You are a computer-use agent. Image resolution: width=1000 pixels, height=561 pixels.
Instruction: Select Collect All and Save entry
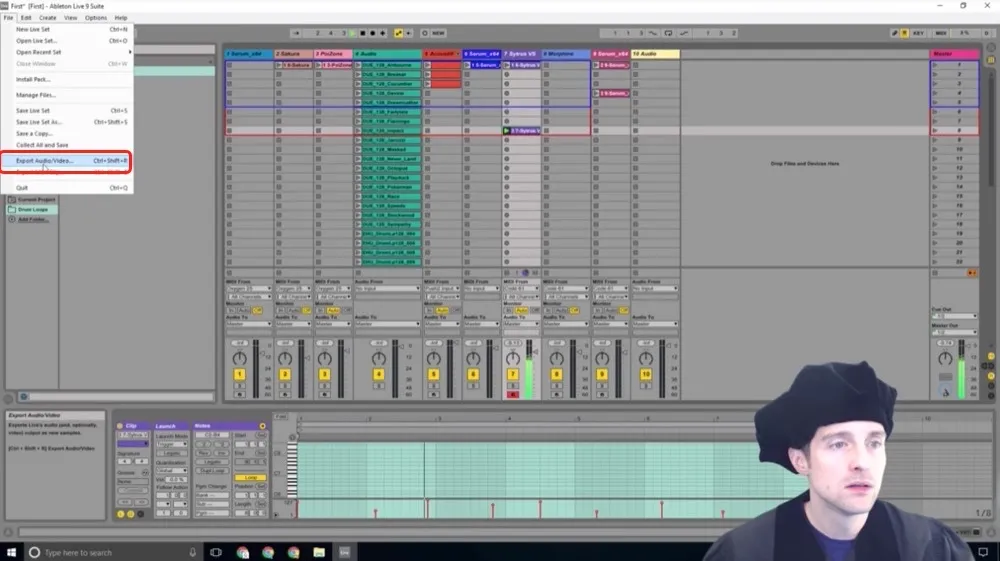coord(66,145)
